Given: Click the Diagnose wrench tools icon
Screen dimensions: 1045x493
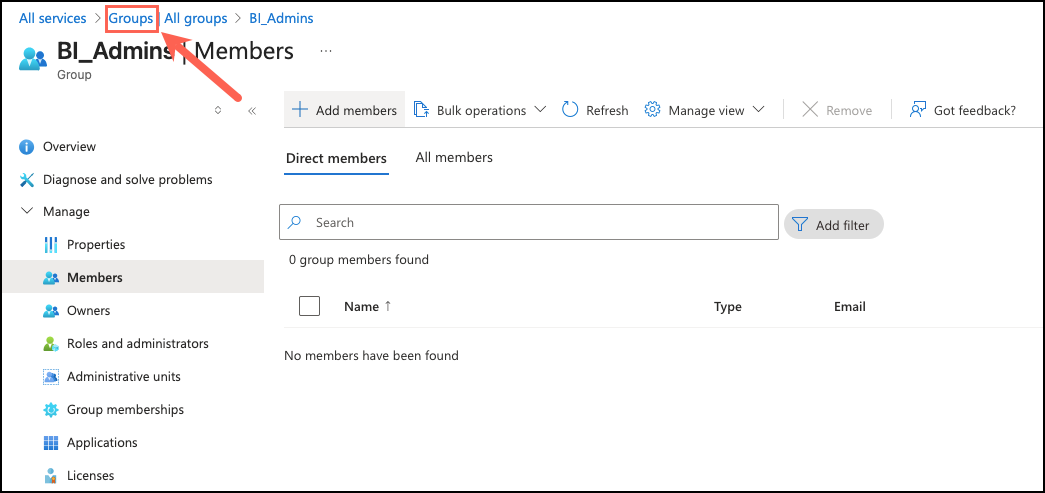Looking at the screenshot, I should tap(27, 180).
